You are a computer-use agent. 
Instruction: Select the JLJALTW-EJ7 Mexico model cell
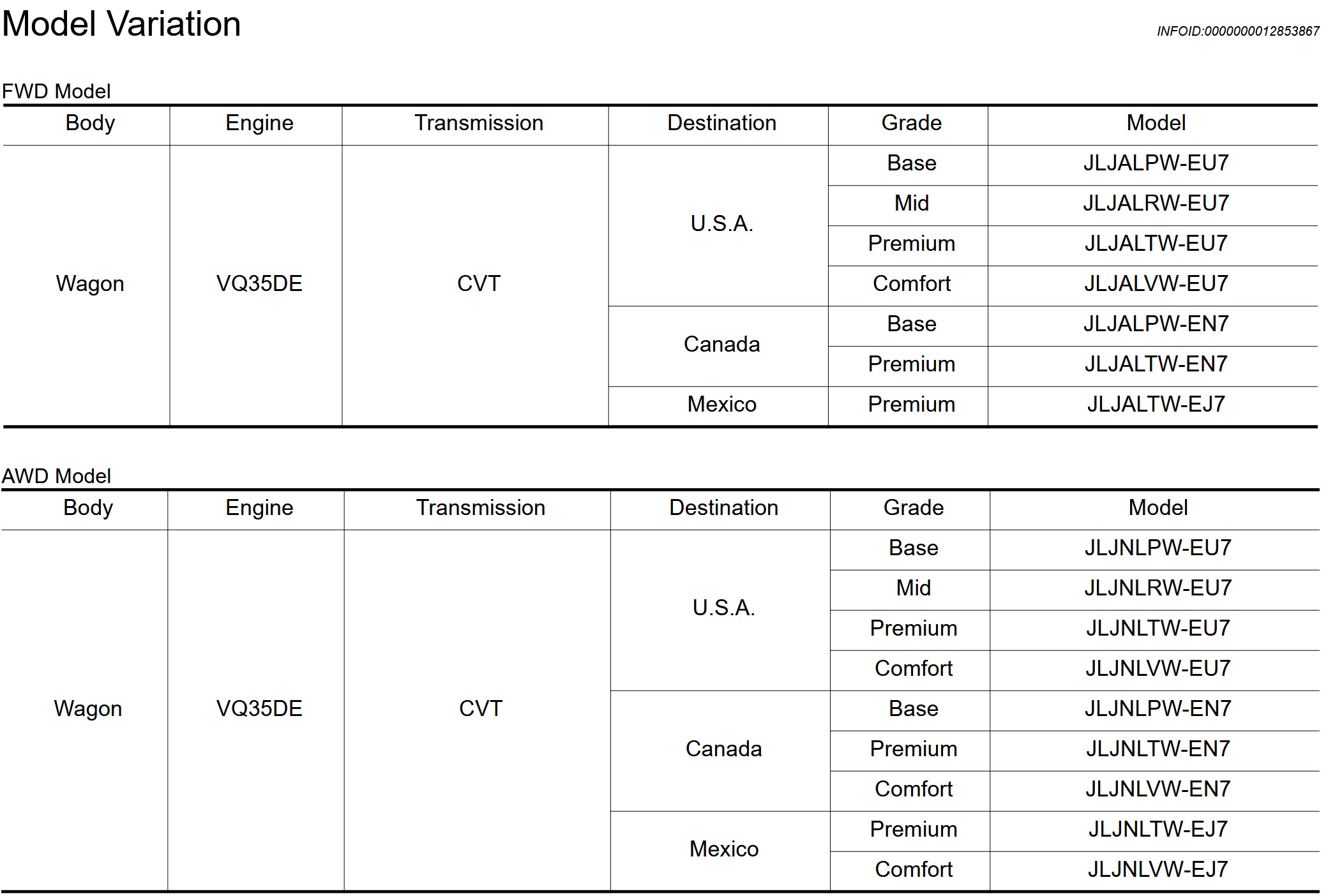coord(1156,405)
